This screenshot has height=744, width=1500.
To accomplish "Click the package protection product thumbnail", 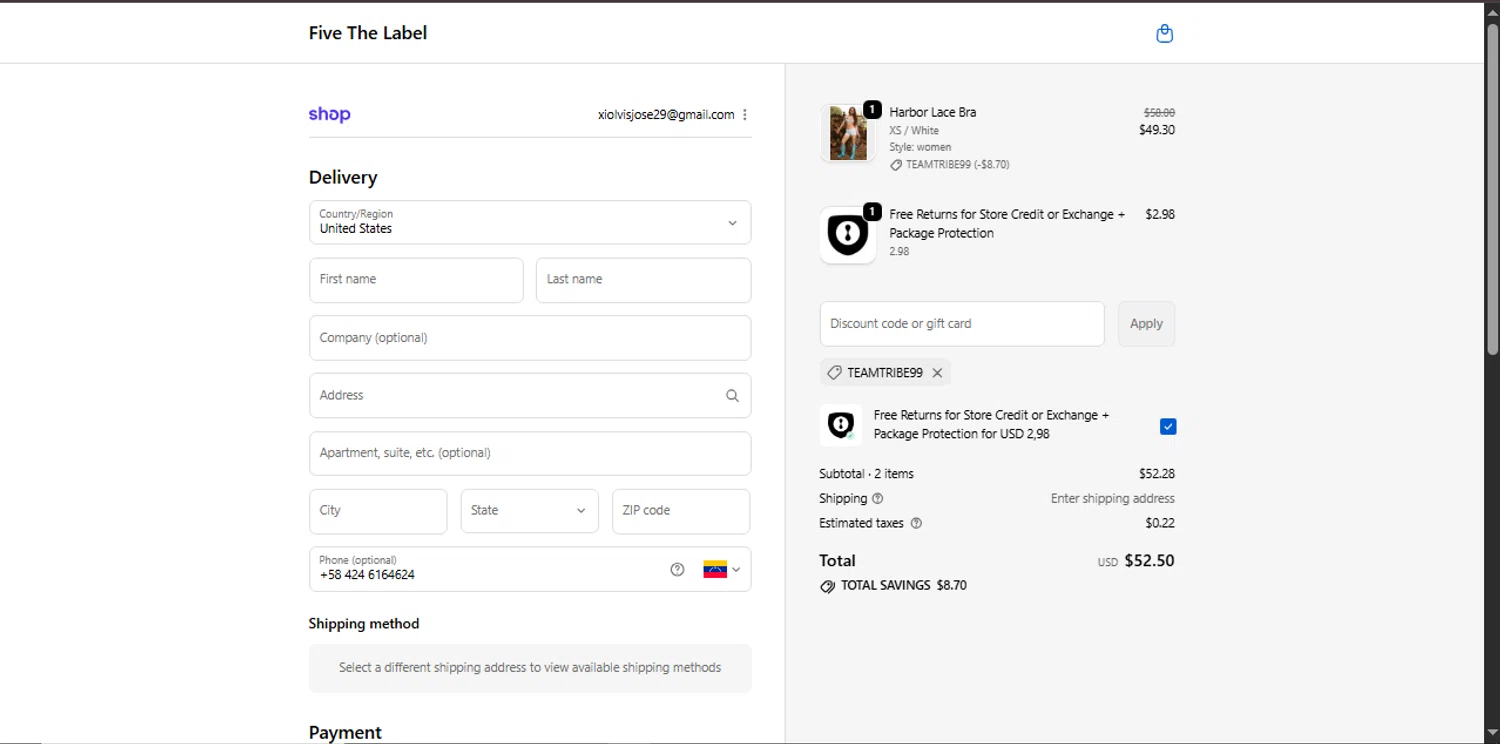I will [848, 235].
